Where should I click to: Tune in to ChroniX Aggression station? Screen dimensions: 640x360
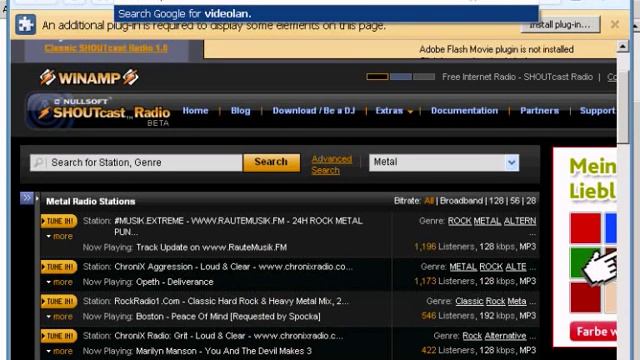click(x=59, y=267)
